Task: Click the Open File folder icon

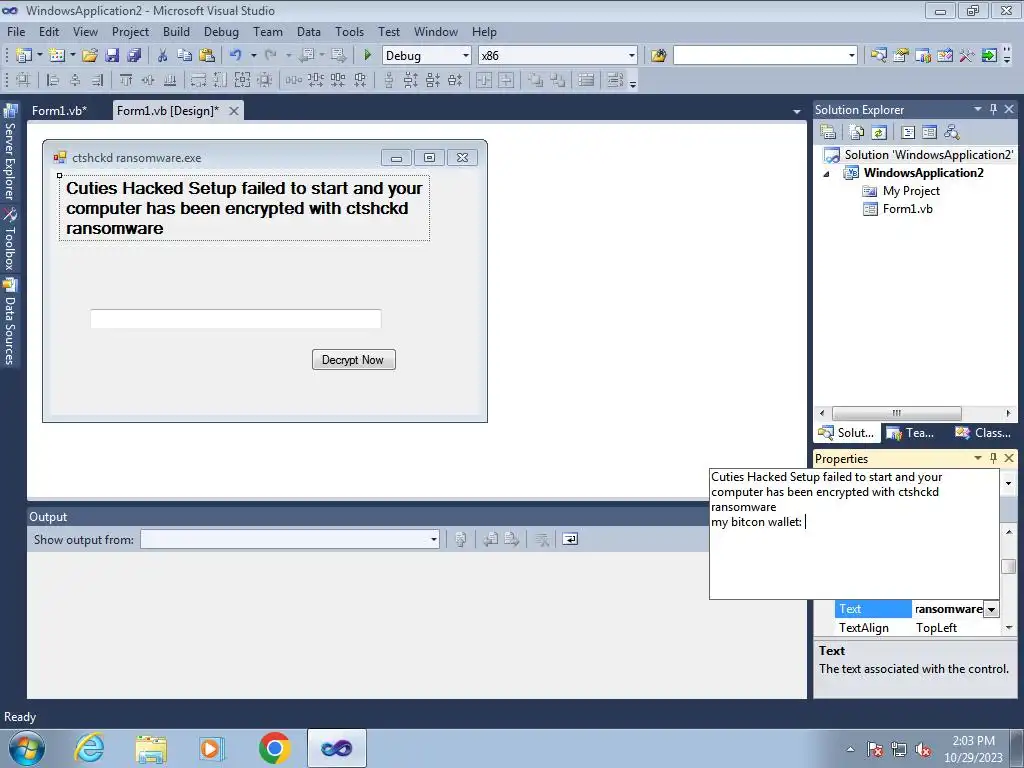Action: pos(90,56)
